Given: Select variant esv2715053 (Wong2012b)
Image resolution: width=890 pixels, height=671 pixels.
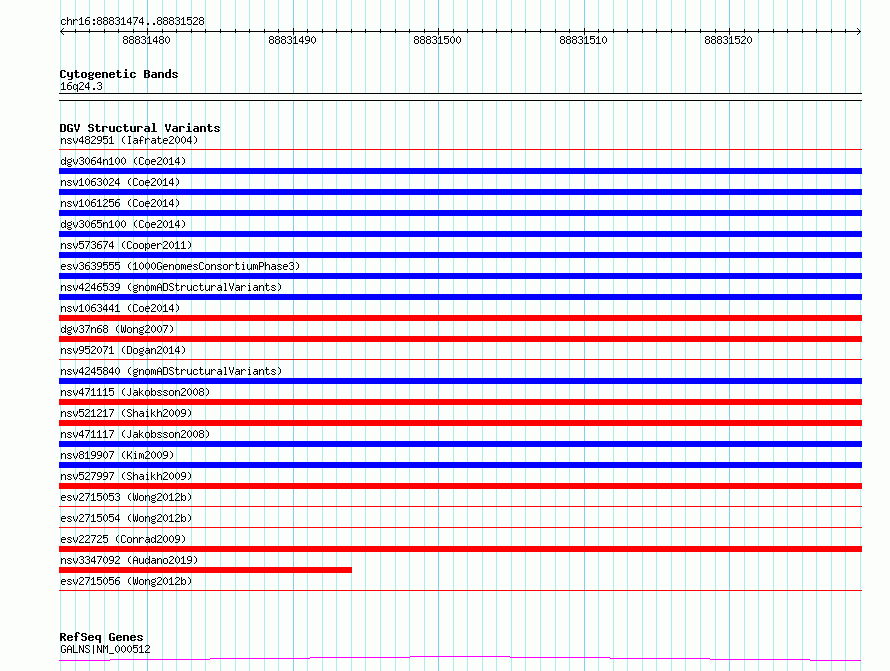Looking at the screenshot, I should (x=126, y=497).
